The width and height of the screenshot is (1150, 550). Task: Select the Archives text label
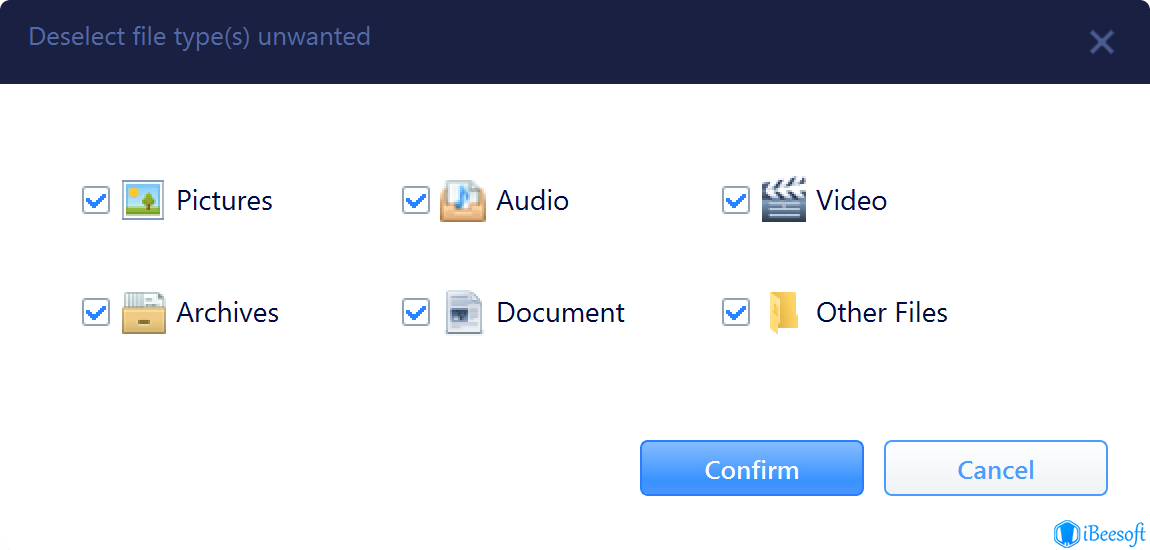pyautogui.click(x=227, y=312)
